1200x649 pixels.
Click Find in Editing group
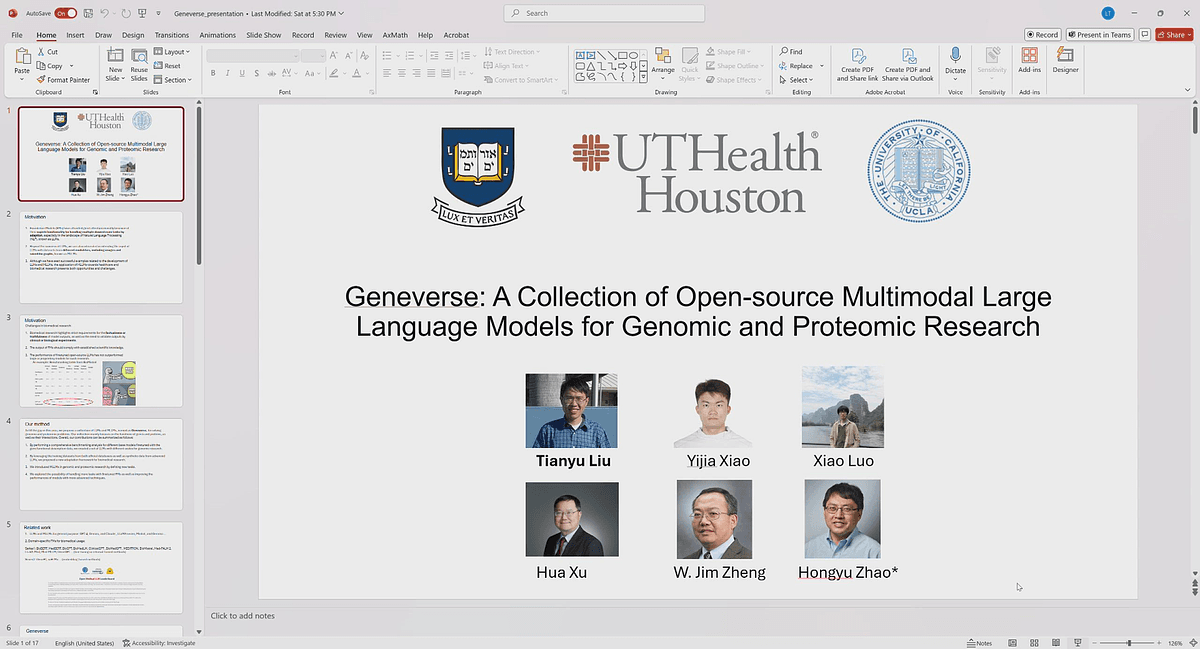[x=790, y=52]
